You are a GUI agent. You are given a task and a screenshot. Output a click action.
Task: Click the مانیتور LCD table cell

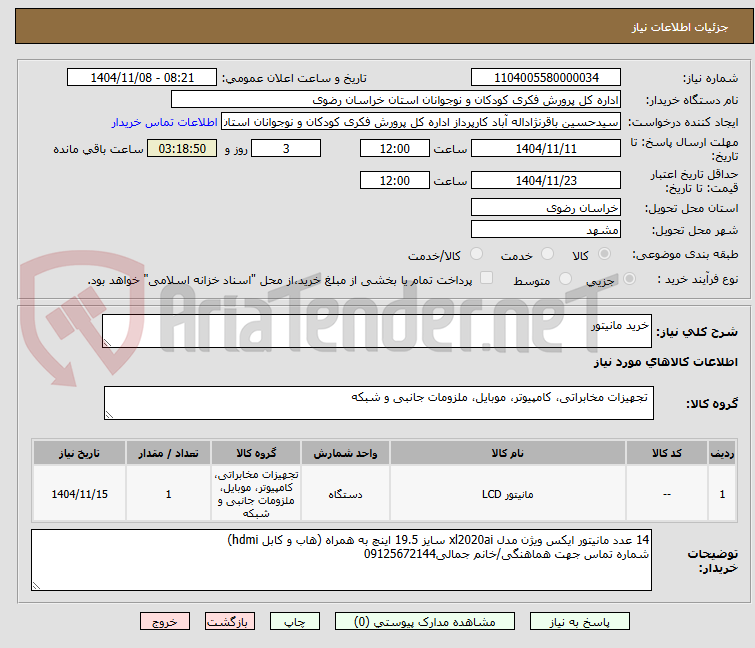pyautogui.click(x=508, y=494)
